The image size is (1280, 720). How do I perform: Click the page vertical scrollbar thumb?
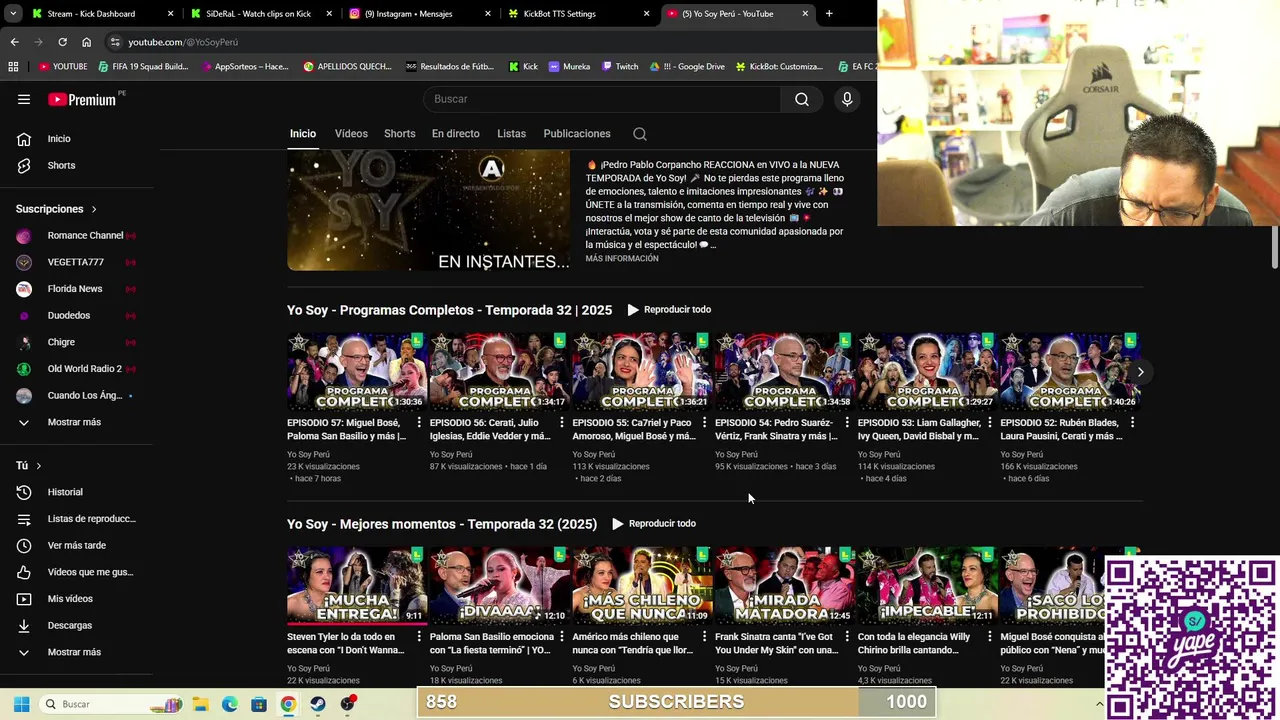[x=1274, y=246]
